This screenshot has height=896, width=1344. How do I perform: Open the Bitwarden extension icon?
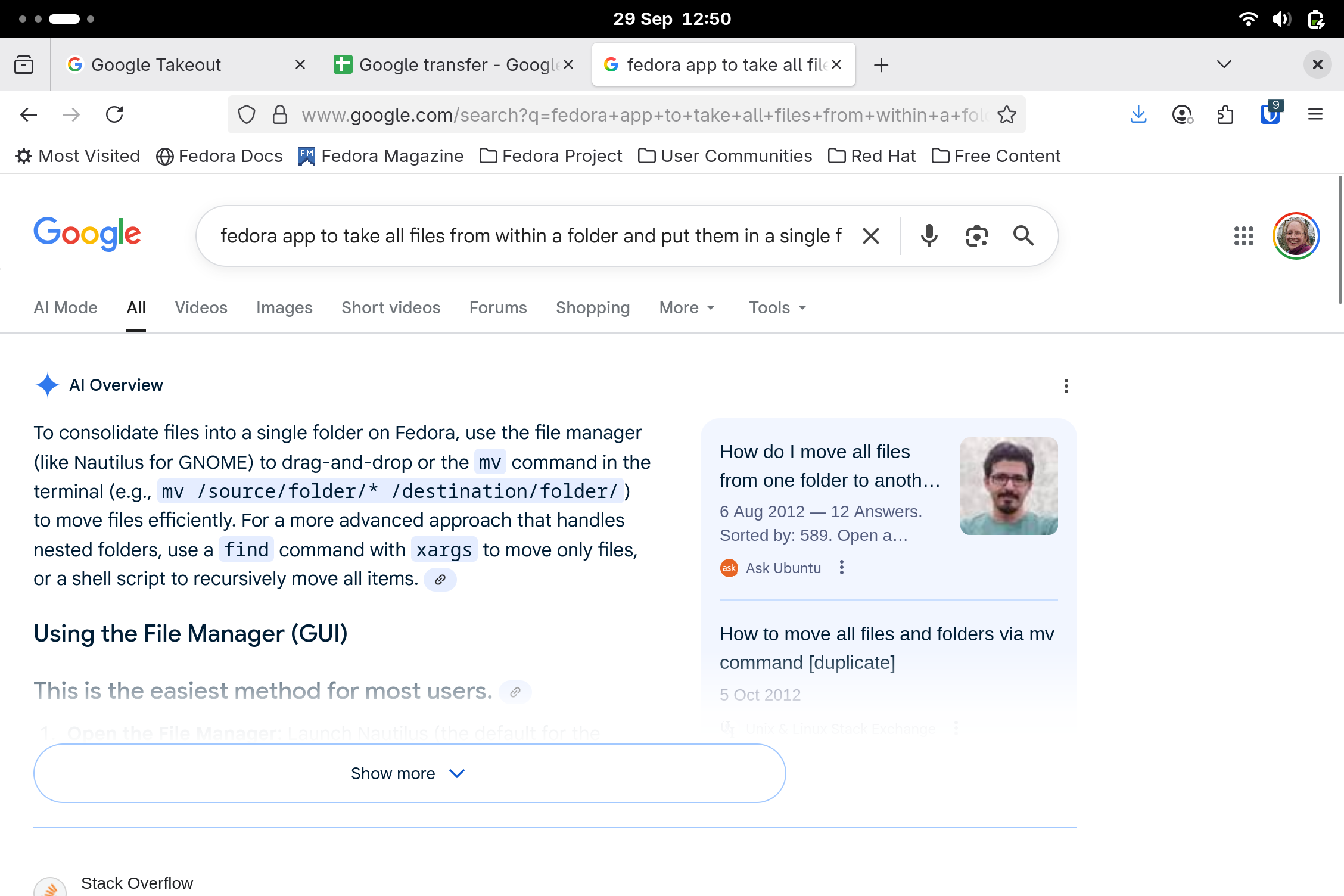[x=1270, y=113]
